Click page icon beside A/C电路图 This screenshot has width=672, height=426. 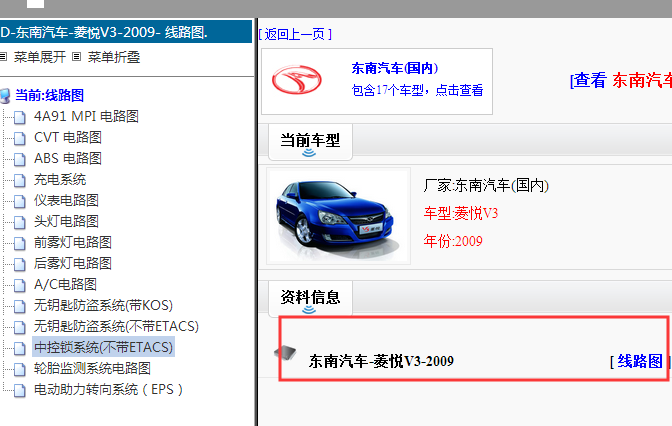point(20,285)
